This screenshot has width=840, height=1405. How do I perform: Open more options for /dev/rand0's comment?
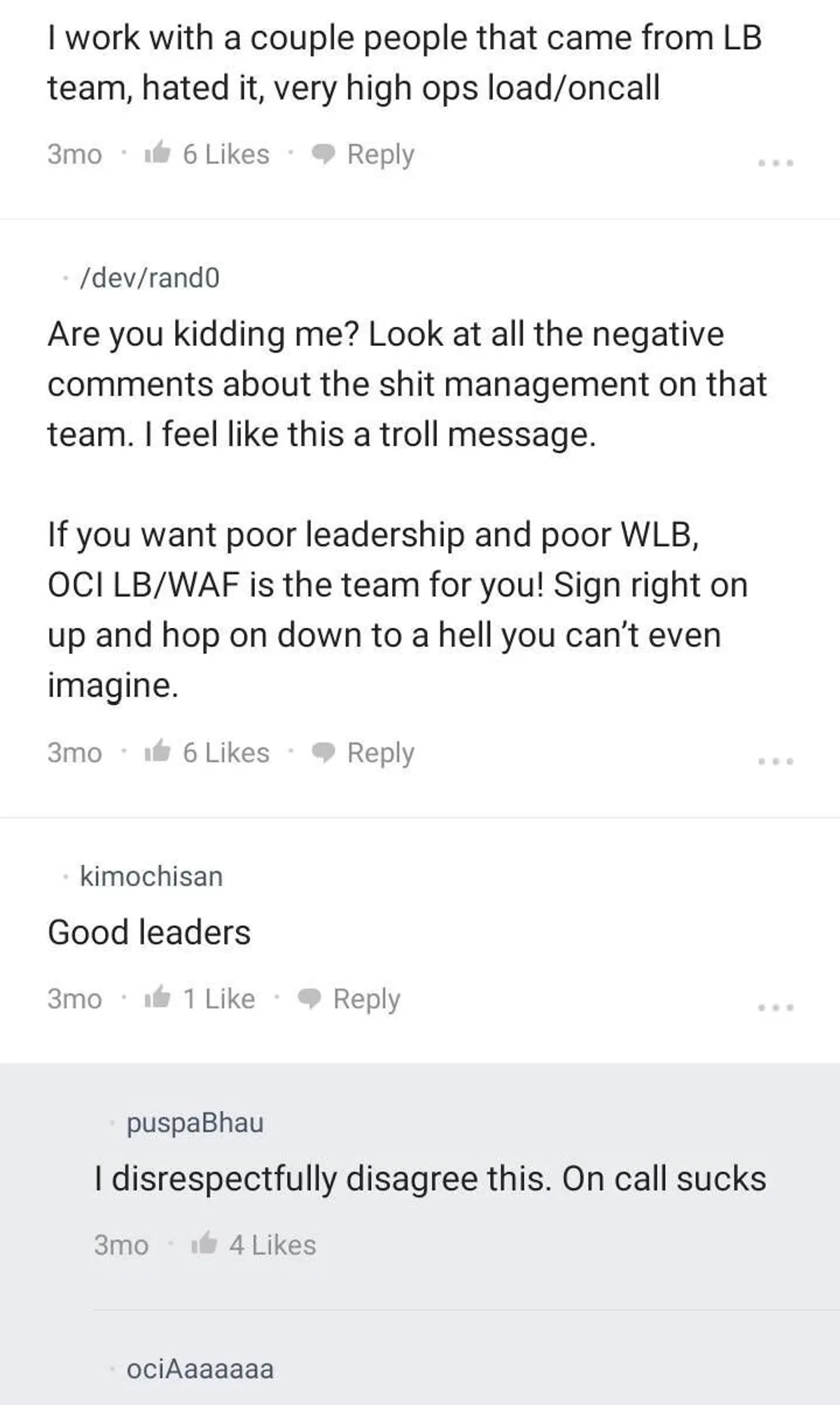point(776,761)
